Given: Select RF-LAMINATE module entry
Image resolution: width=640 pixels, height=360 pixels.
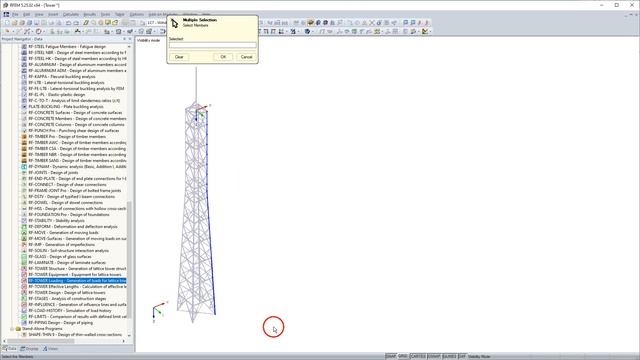Looking at the screenshot, I should [67, 262].
